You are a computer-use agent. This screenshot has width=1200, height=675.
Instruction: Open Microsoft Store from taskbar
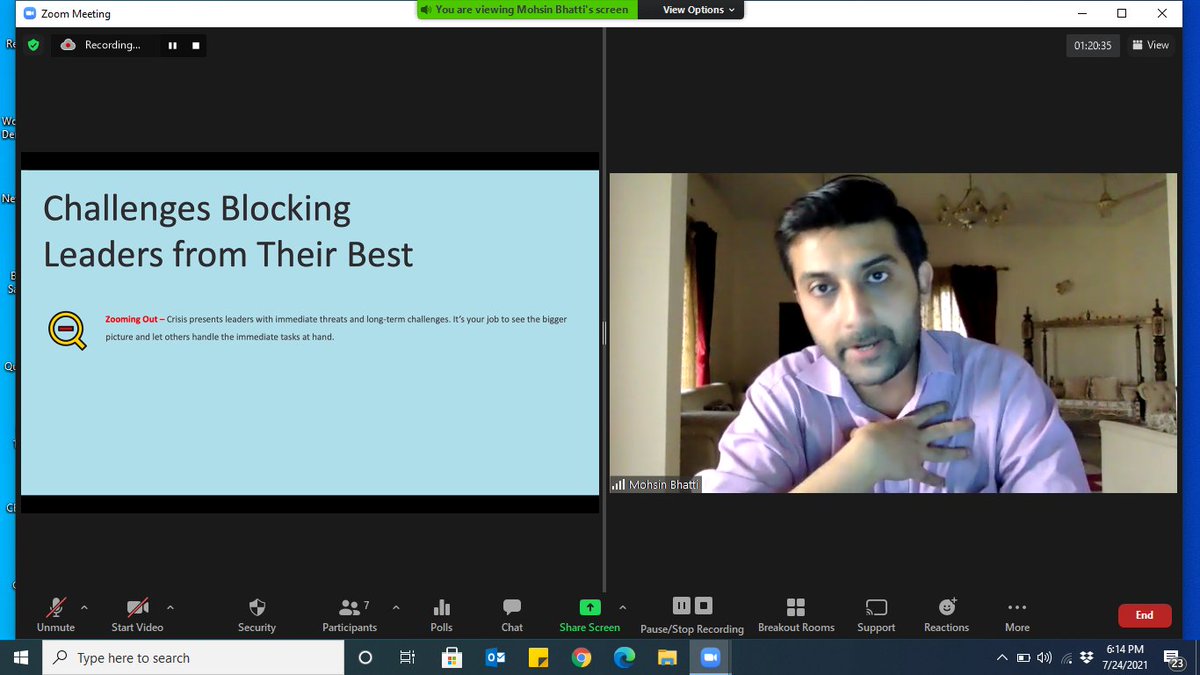[x=452, y=658]
